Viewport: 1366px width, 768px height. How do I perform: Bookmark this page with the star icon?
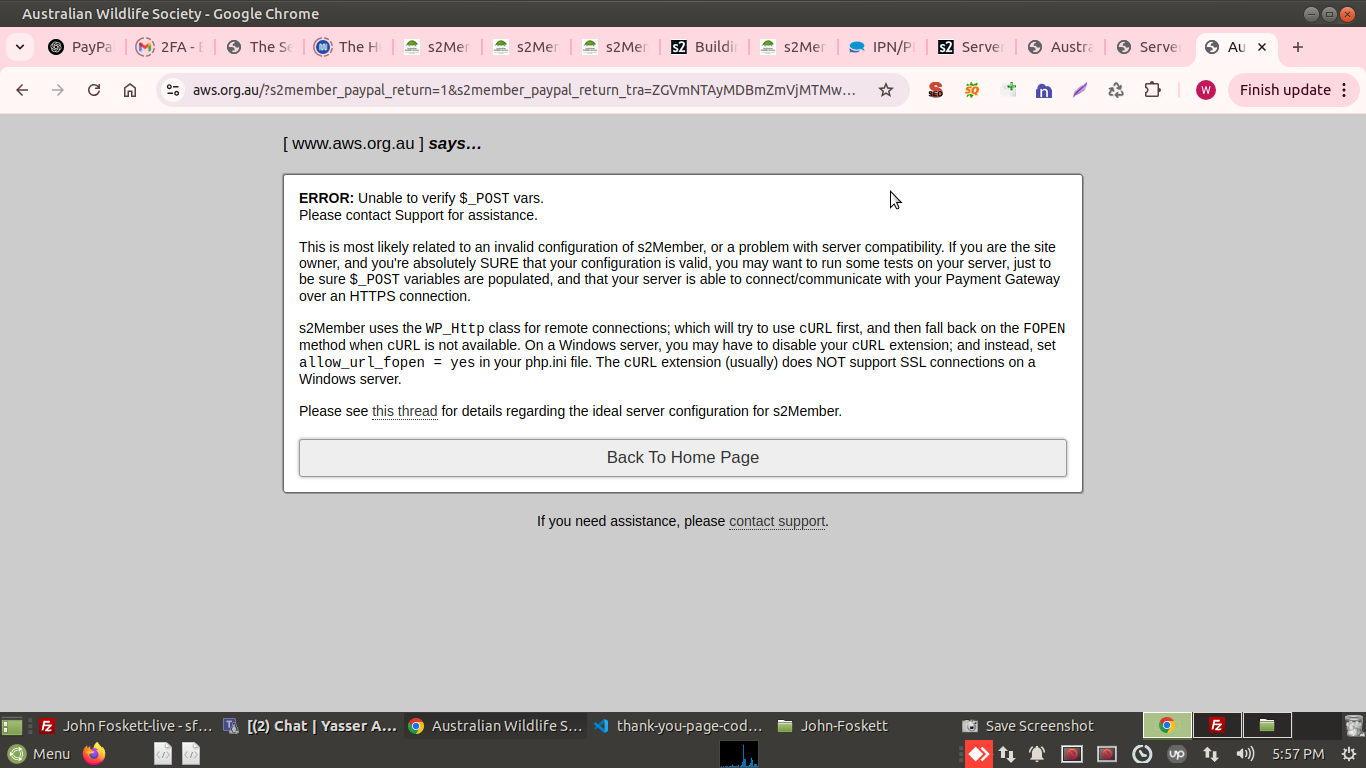pyautogui.click(x=886, y=90)
